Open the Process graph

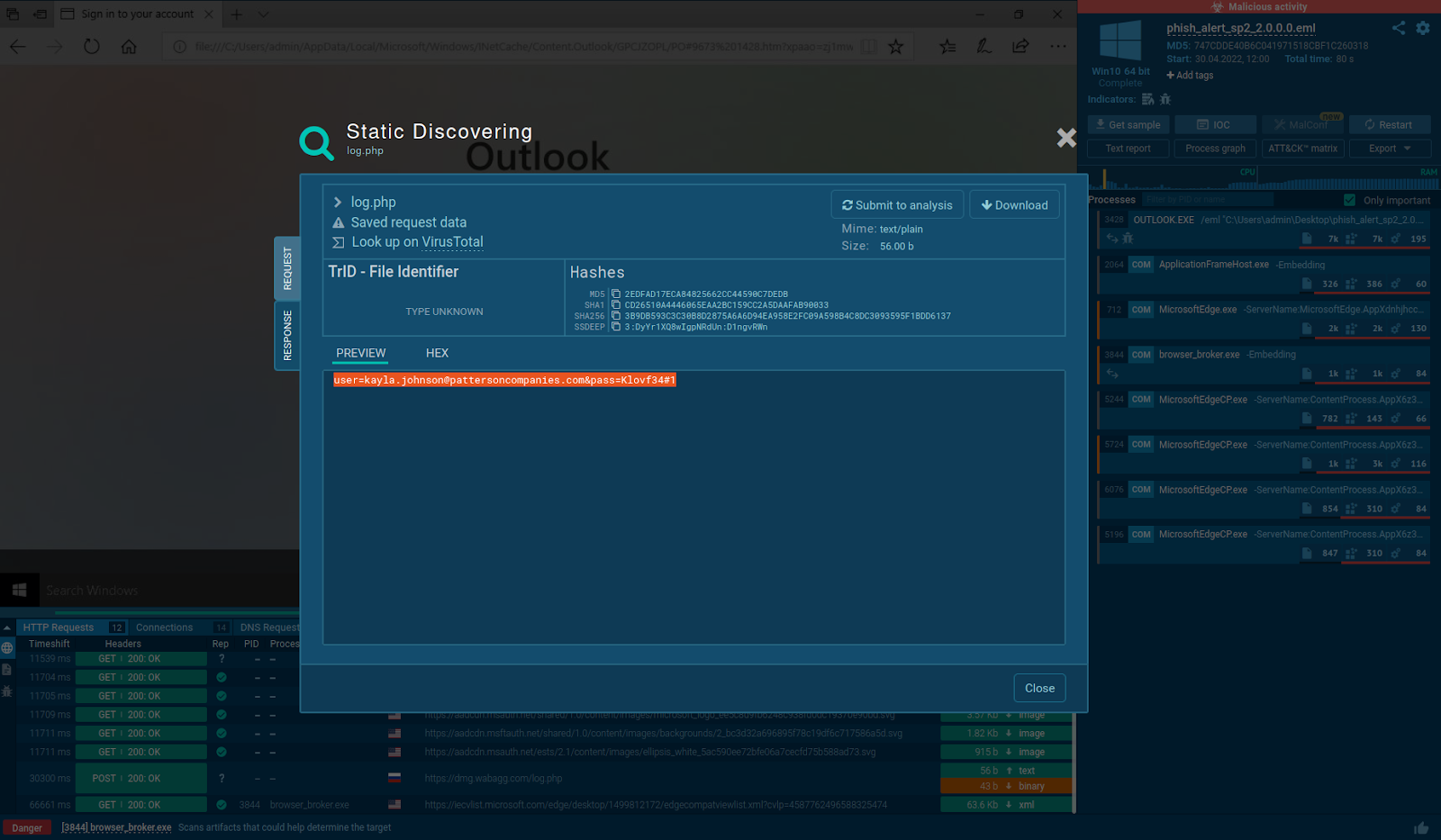[x=1215, y=149]
